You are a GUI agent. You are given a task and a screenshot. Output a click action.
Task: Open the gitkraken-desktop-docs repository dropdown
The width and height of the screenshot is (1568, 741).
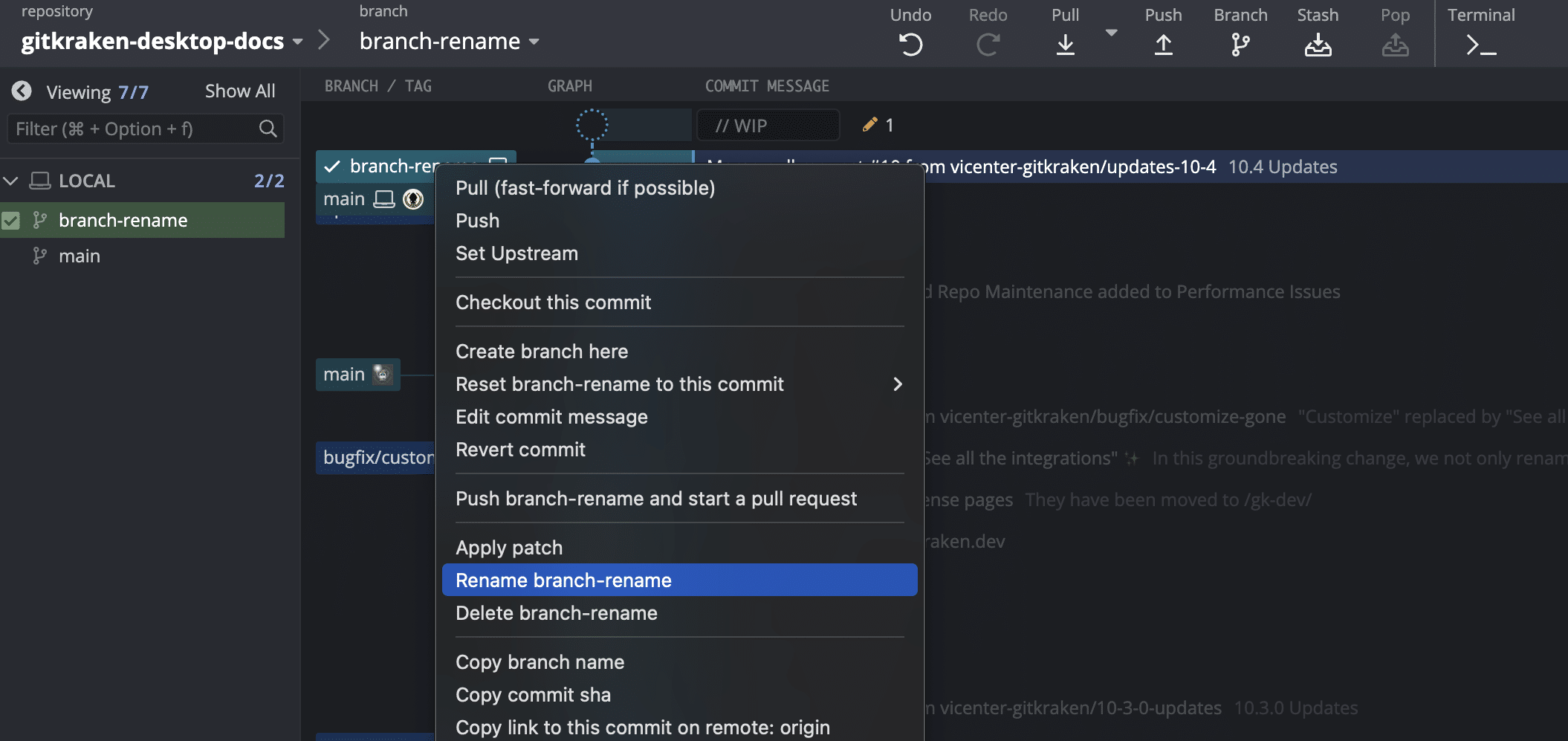click(297, 42)
